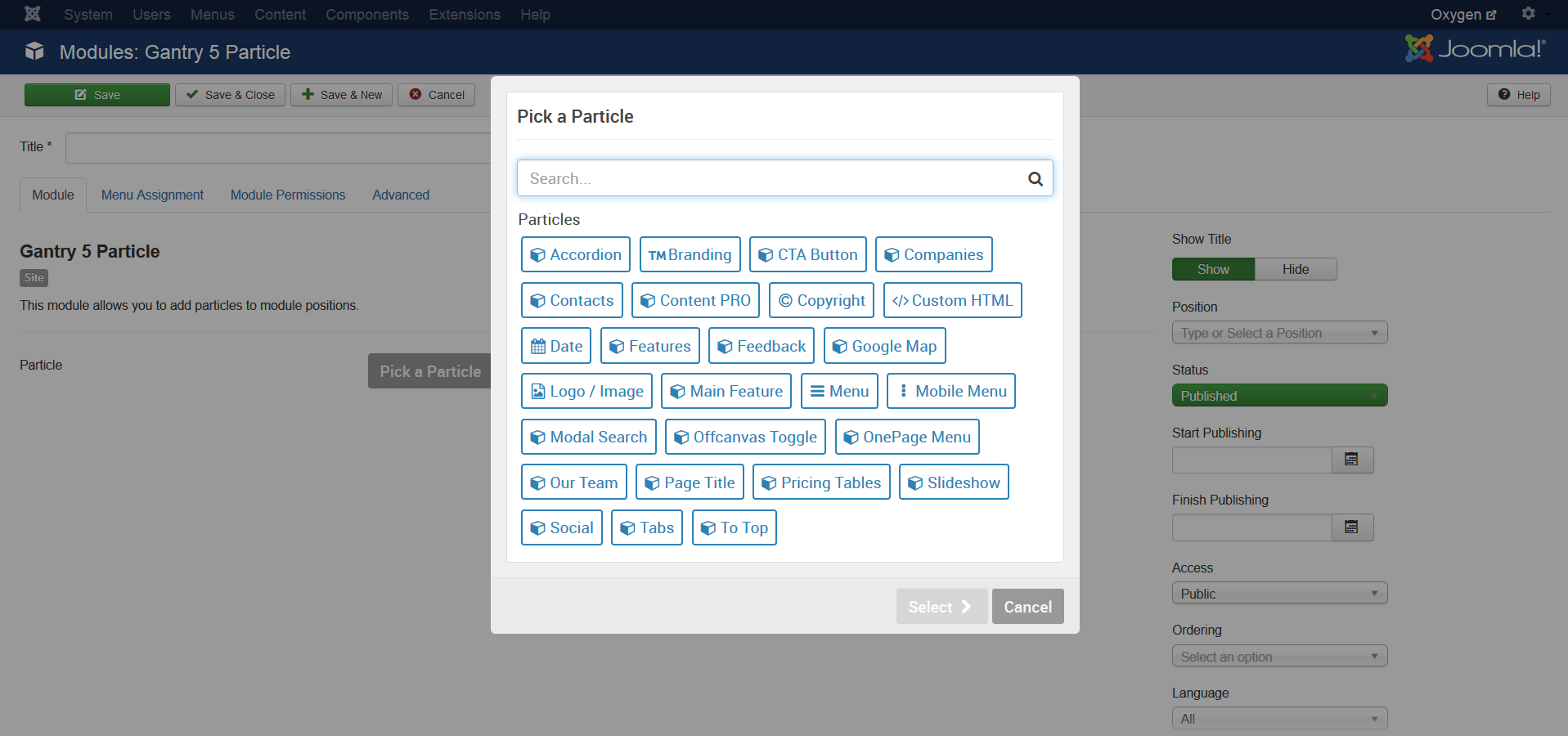
Task: Switch to the Menu Assignment tab
Action: [152, 195]
